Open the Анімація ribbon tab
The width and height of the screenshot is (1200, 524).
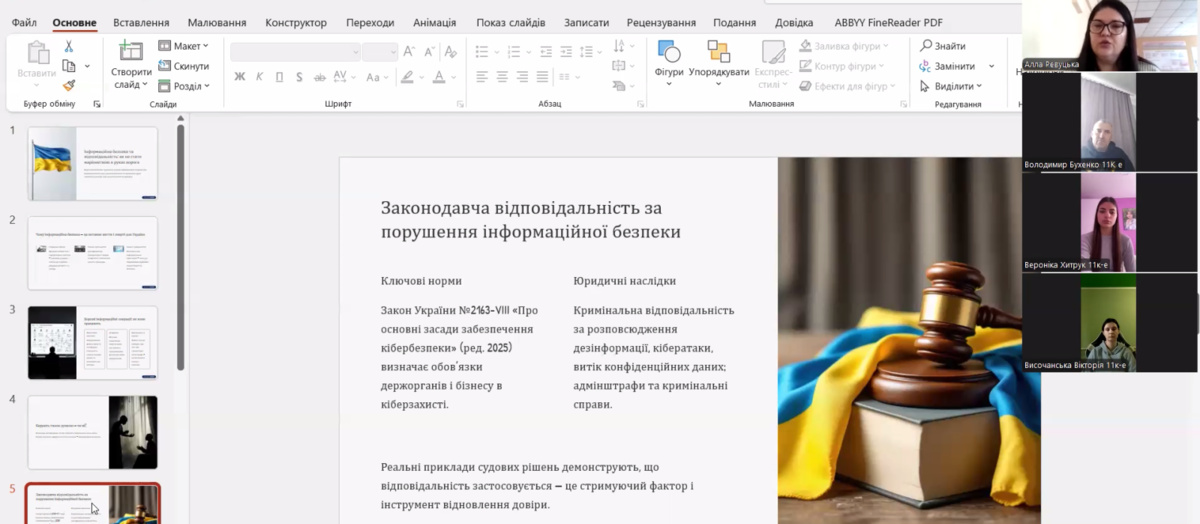[x=434, y=22]
